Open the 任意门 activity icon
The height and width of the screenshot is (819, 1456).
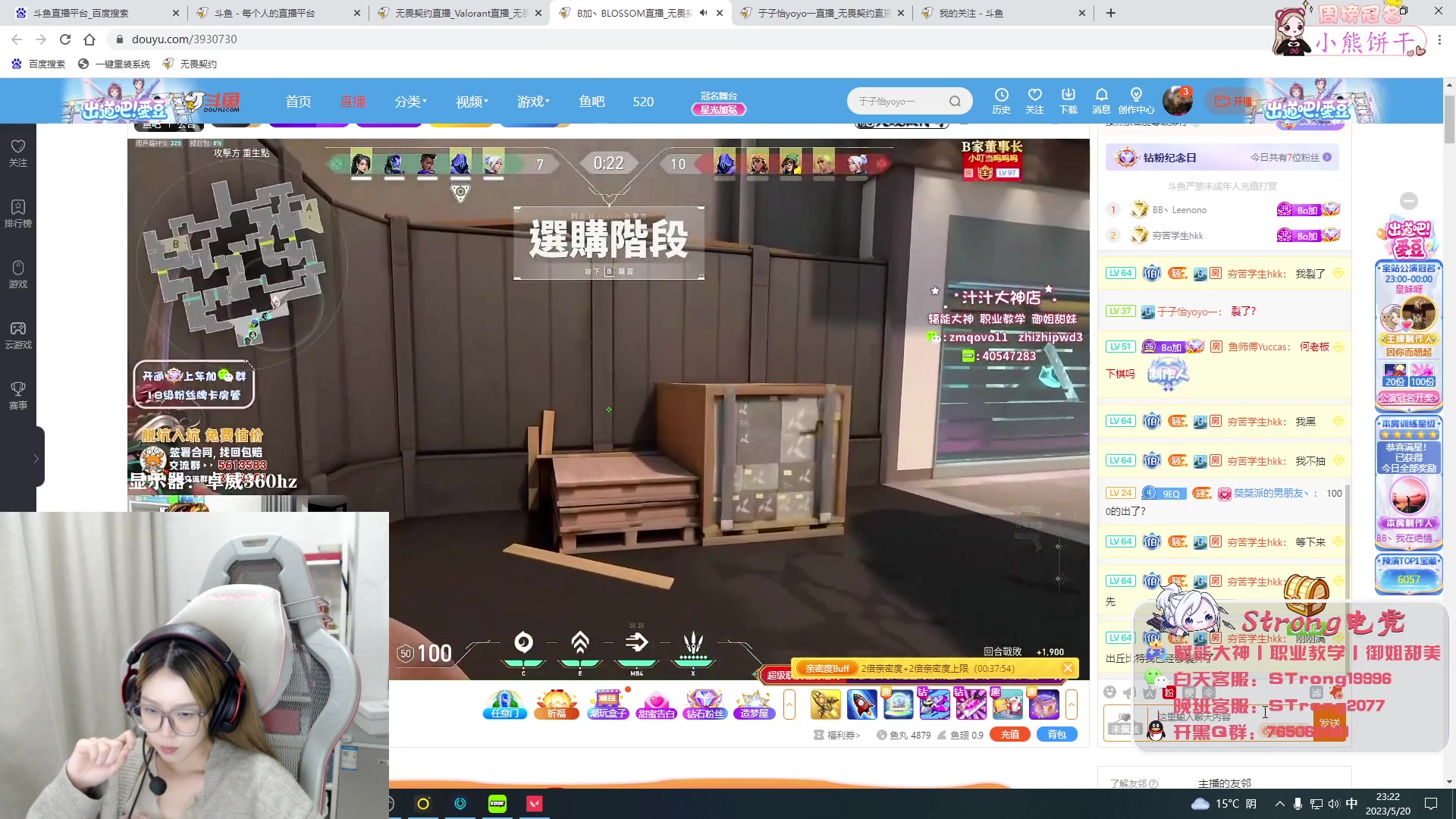[504, 704]
